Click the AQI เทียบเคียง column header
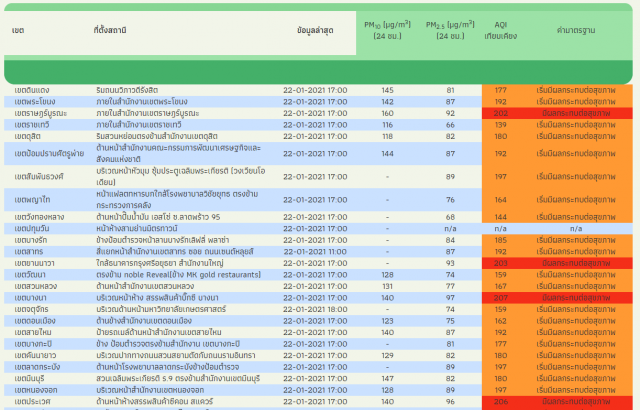Screen dimensions: 640x410 coord(500,30)
